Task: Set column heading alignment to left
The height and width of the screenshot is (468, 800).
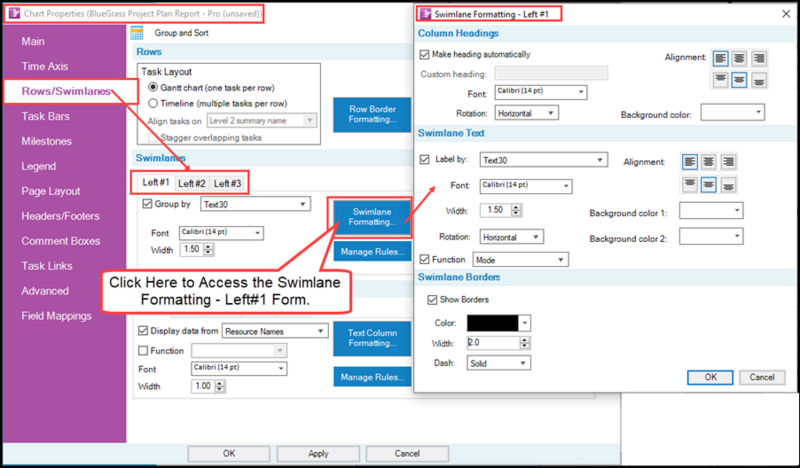Action: coord(720,58)
